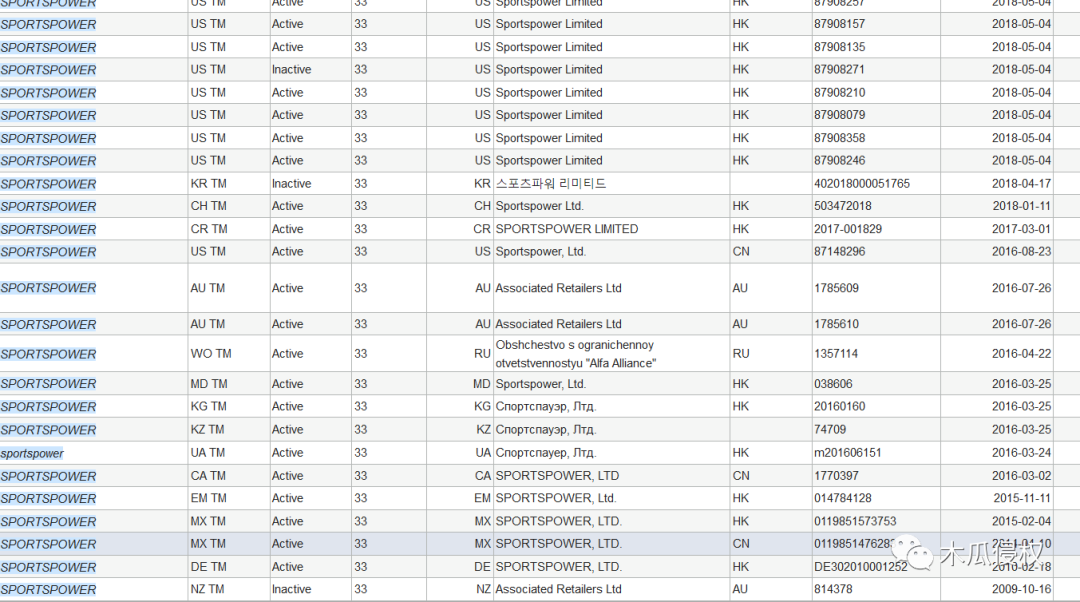The image size is (1080, 602).
Task: Select owner SPORTSPOWER, Ltd. in the EM row
Action: pyautogui.click(x=556, y=498)
